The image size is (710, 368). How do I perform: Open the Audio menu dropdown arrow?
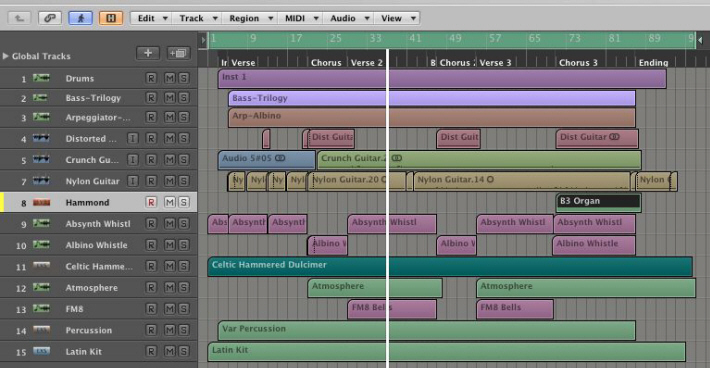click(x=367, y=19)
